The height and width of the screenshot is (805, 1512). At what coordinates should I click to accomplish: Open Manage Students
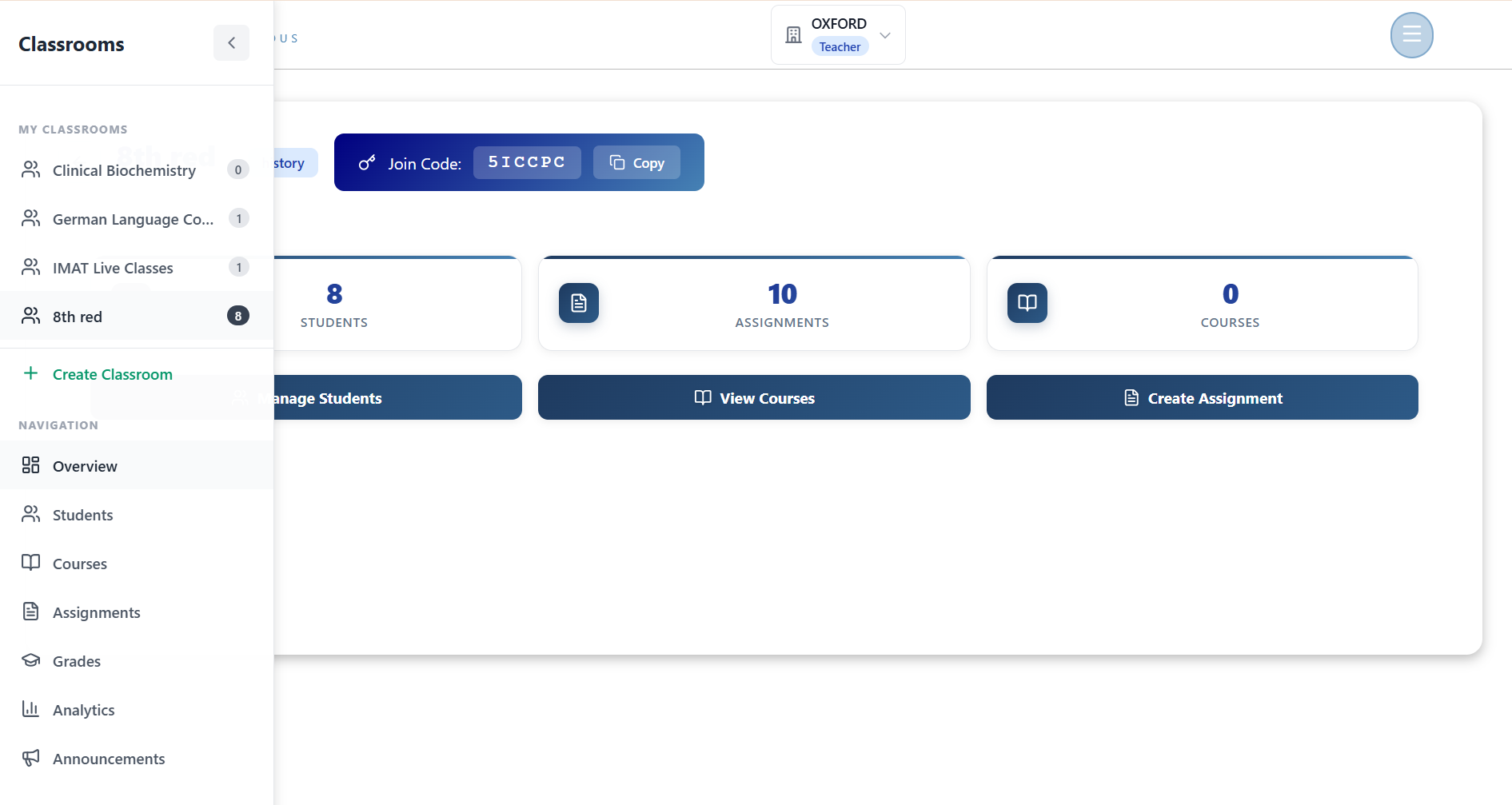click(397, 397)
